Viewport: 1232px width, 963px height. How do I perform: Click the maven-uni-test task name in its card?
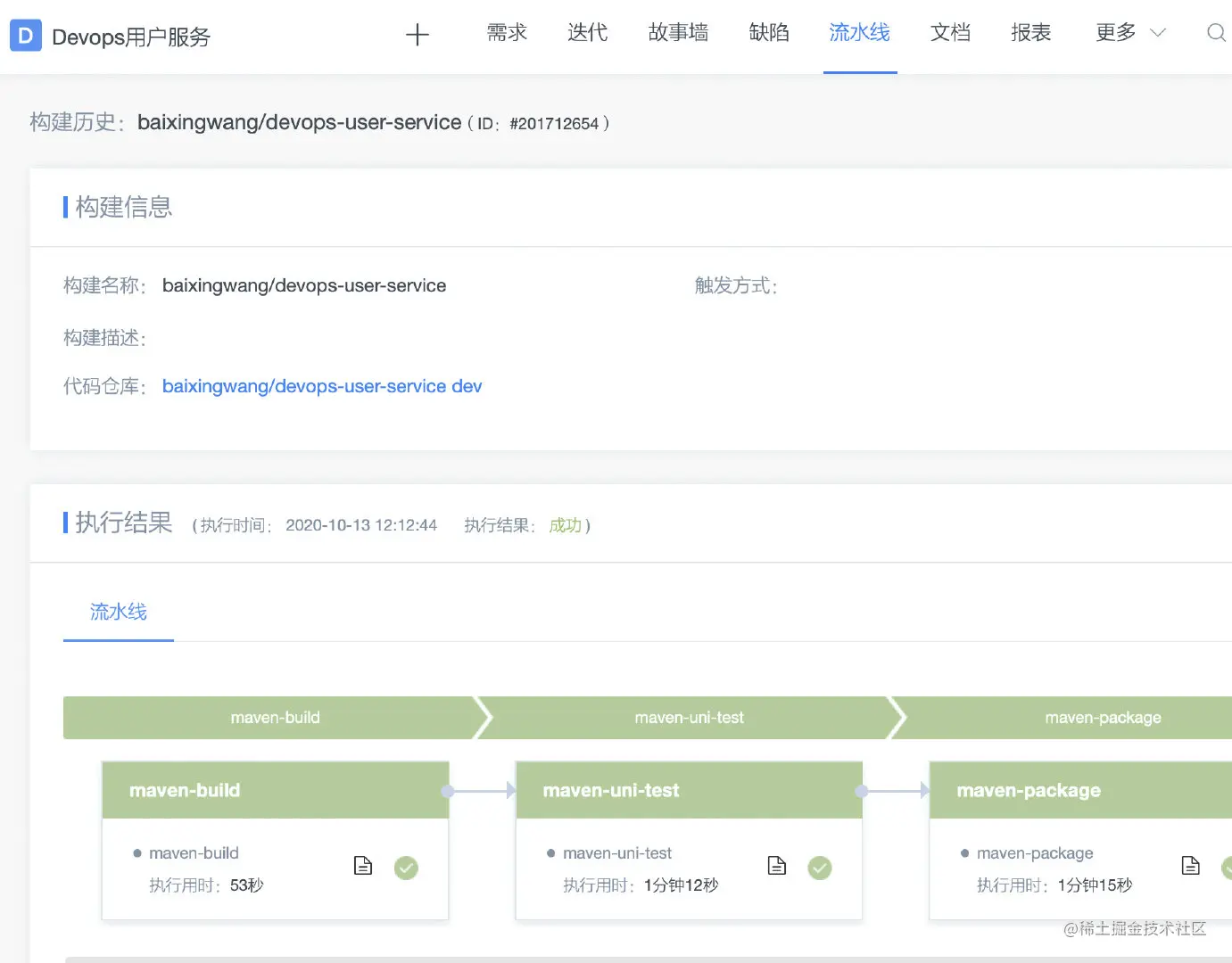click(x=617, y=853)
